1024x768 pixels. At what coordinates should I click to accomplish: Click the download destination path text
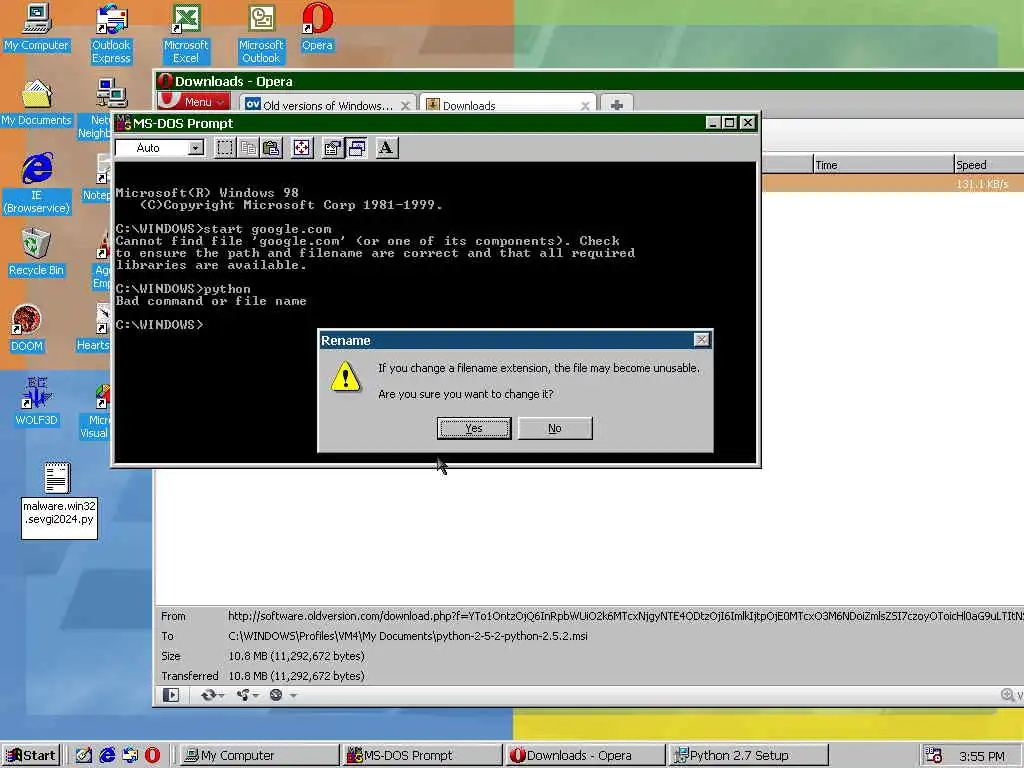pos(408,635)
